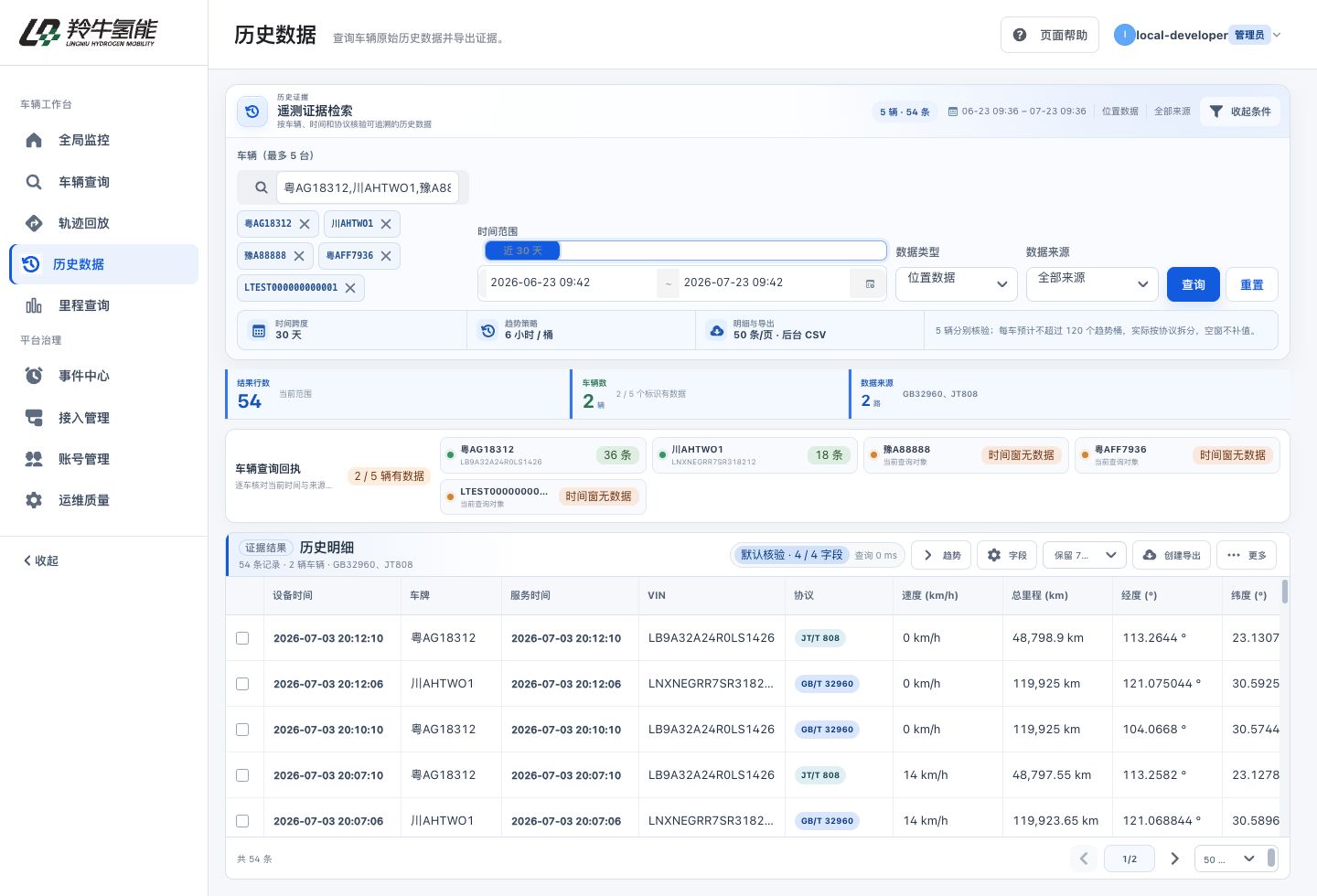The width and height of the screenshot is (1317, 896).
Task: Open the 数据来源 全部来源 dropdown
Action: pyautogui.click(x=1092, y=283)
